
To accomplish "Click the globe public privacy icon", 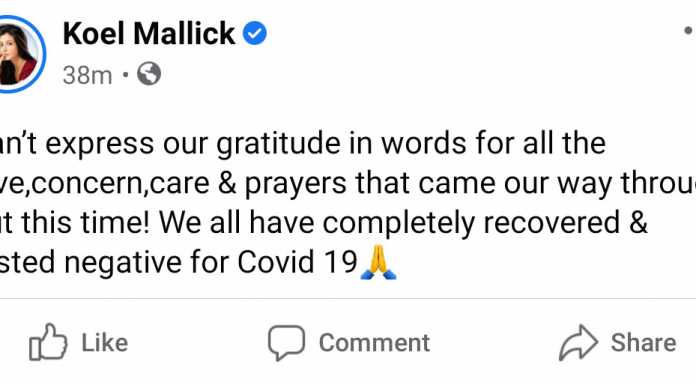I will [149, 74].
